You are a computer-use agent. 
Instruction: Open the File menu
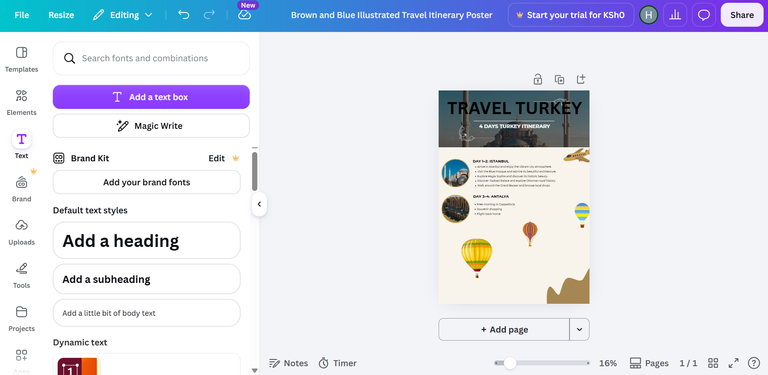[x=22, y=15]
